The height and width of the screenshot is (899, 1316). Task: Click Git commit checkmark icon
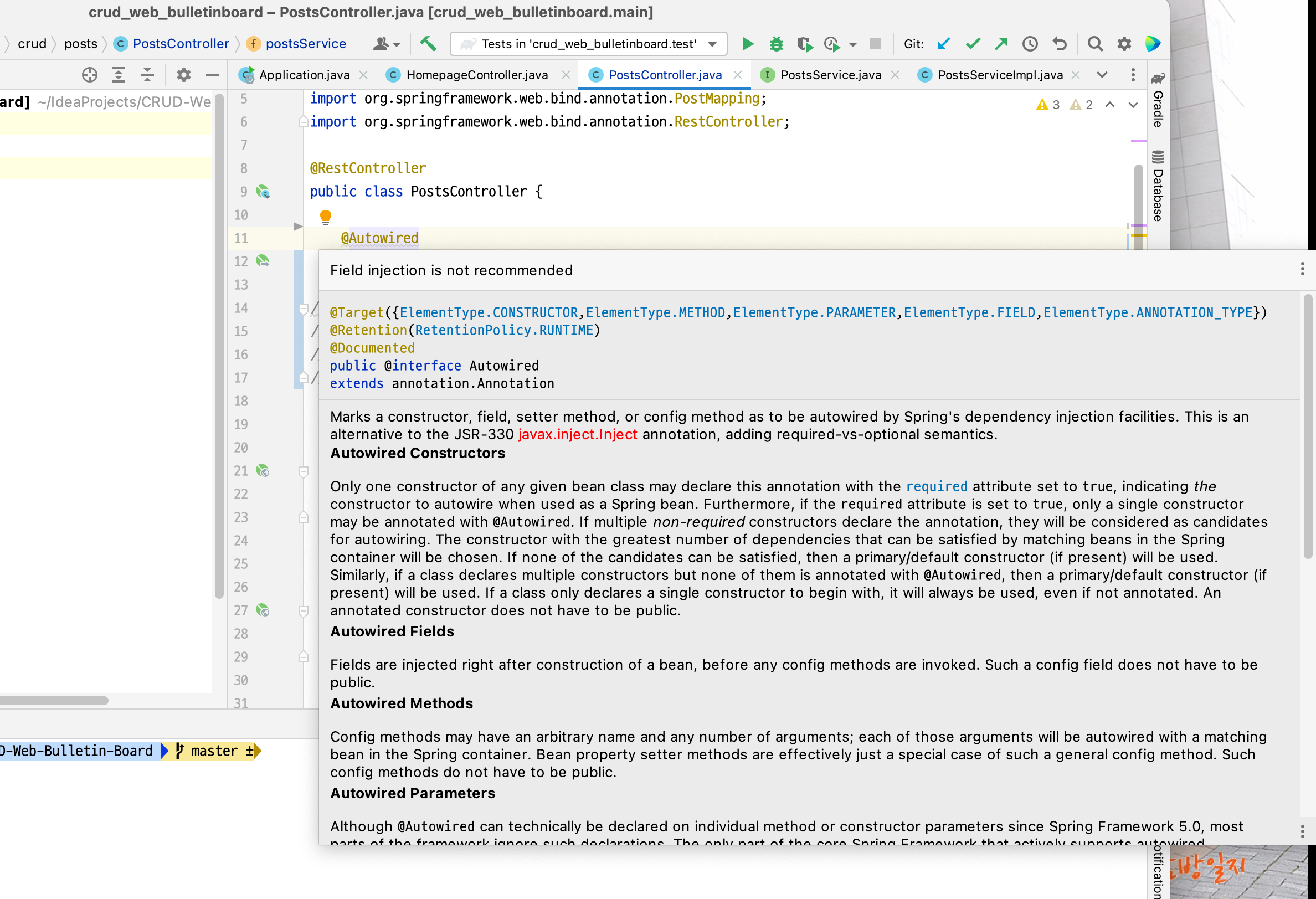pyautogui.click(x=973, y=44)
